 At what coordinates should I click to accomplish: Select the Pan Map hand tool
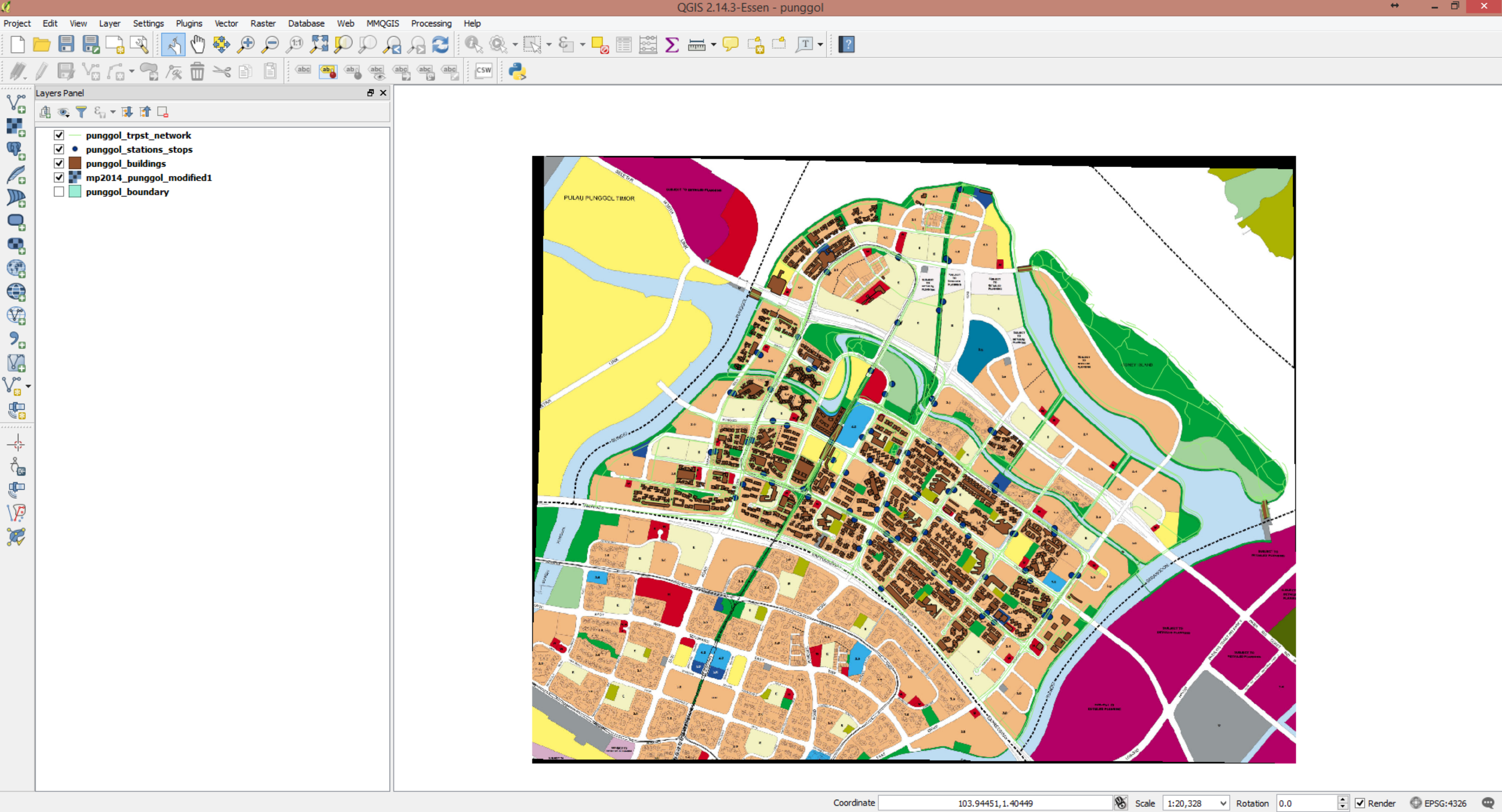(x=198, y=44)
